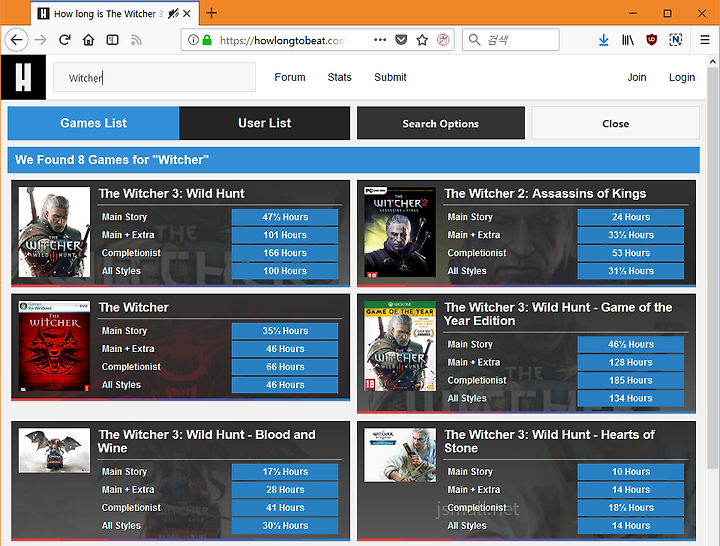Open The Witcher original game title link
Viewport: 720px width, 546px height.
pyautogui.click(x=134, y=307)
